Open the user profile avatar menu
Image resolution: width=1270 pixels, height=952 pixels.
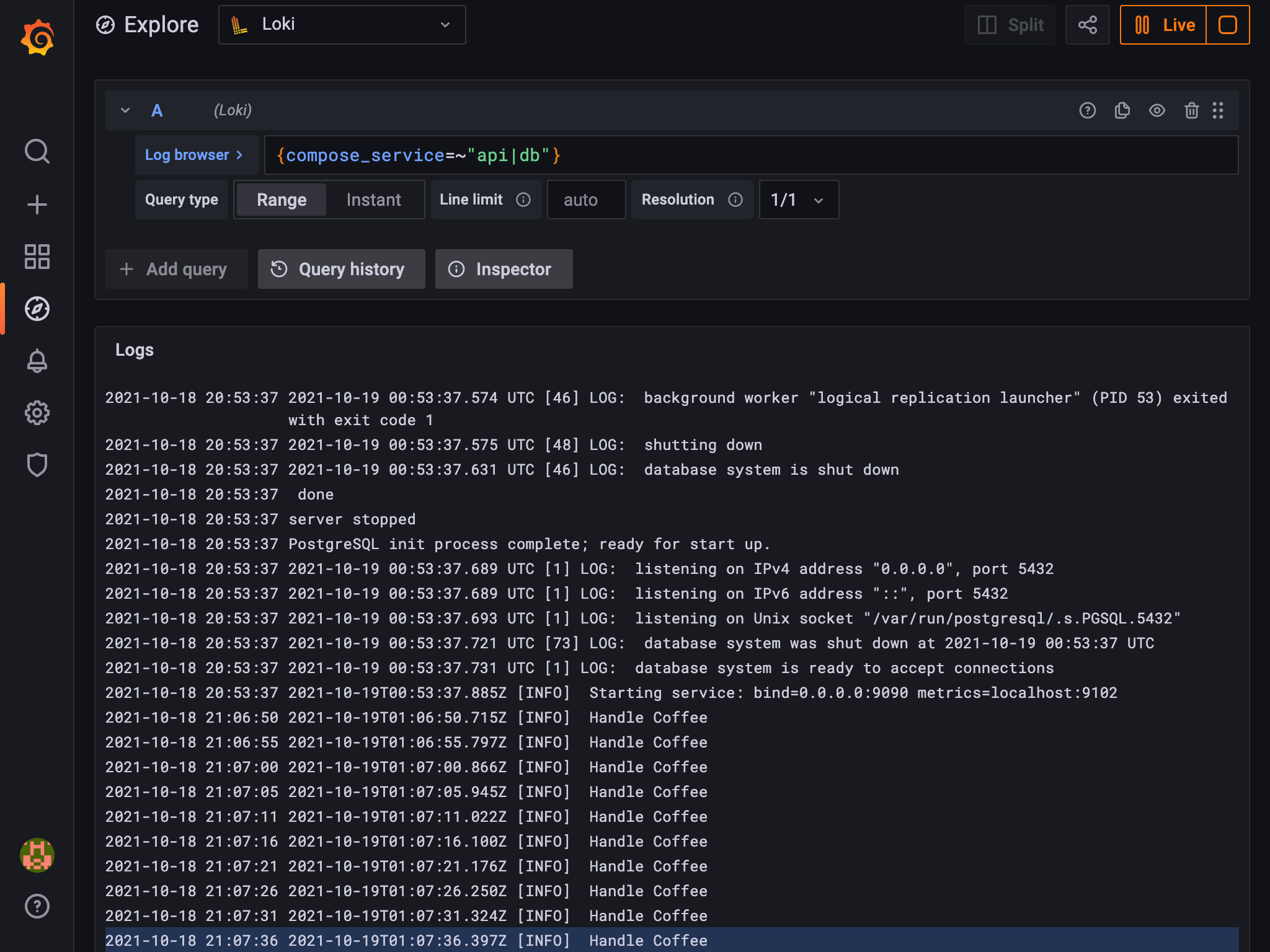pos(37,855)
